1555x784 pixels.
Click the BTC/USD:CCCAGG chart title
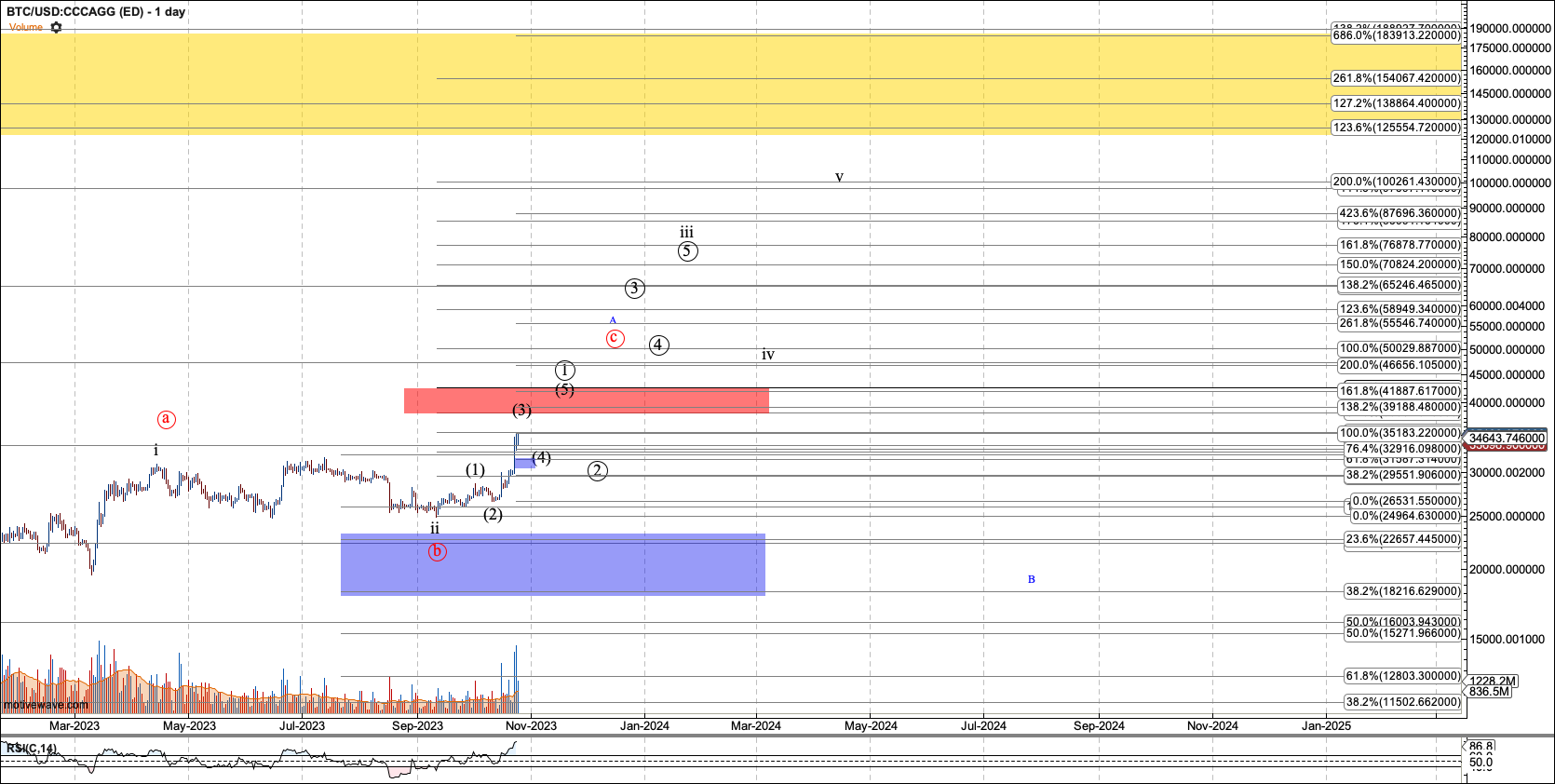click(x=96, y=11)
